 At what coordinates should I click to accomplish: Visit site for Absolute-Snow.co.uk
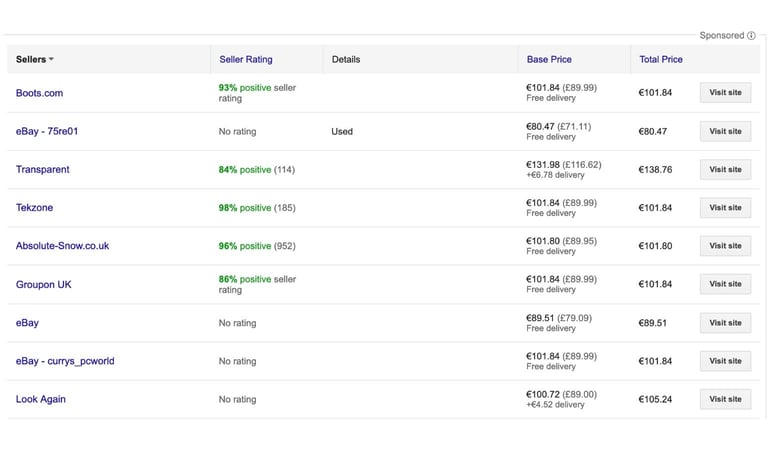(x=725, y=246)
